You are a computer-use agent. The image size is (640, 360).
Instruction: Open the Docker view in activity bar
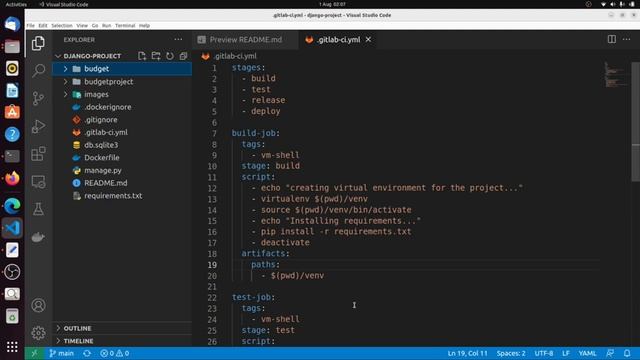point(38,237)
